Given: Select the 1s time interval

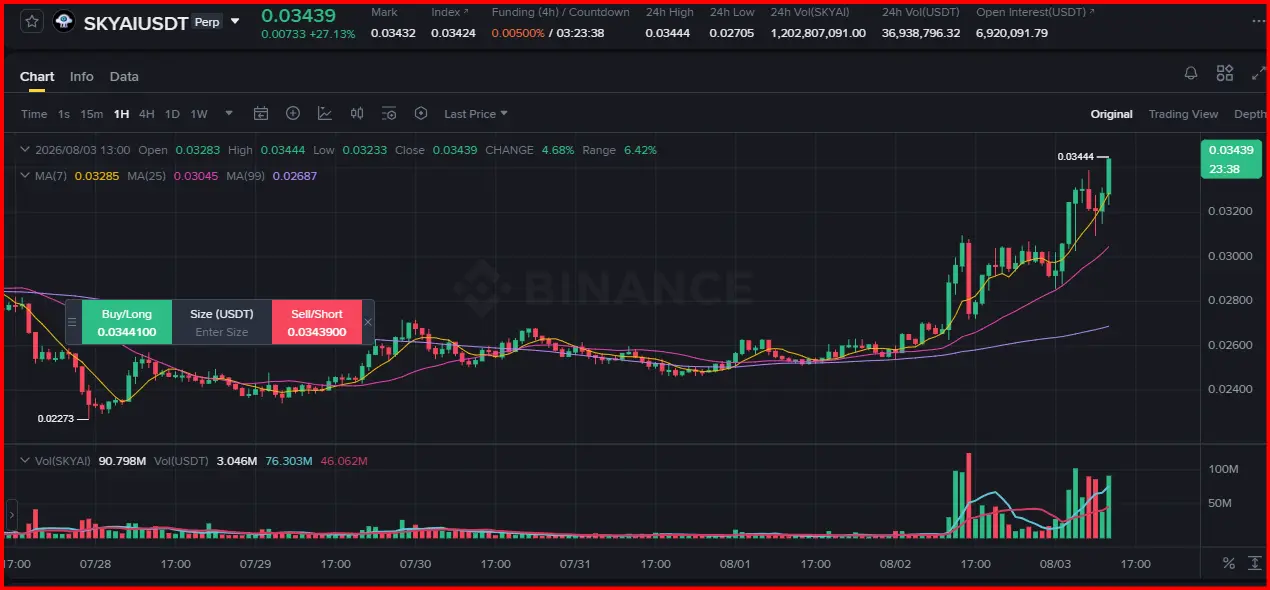Looking at the screenshot, I should coord(64,114).
